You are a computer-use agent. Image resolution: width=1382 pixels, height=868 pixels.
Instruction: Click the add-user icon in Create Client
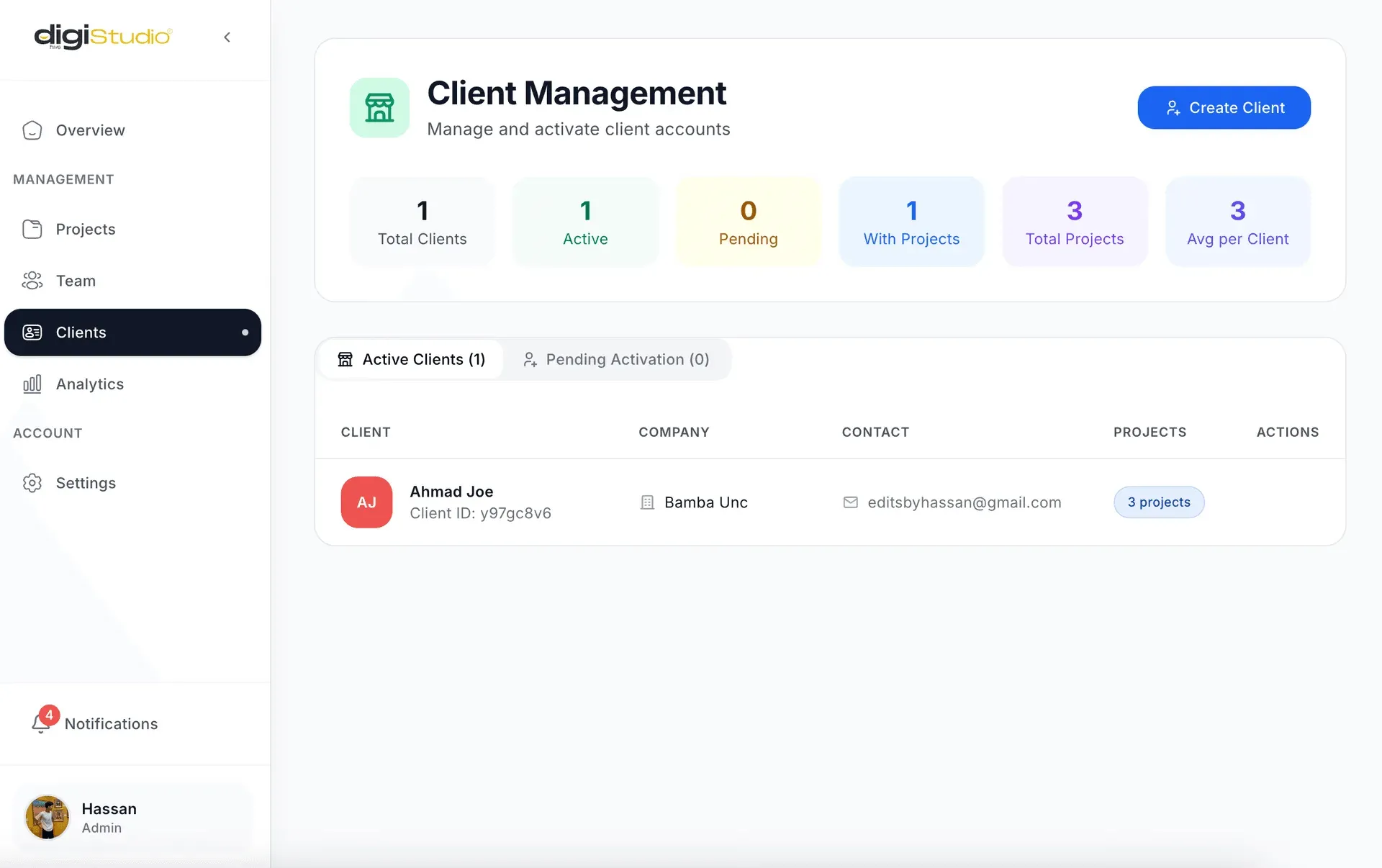pyautogui.click(x=1173, y=108)
